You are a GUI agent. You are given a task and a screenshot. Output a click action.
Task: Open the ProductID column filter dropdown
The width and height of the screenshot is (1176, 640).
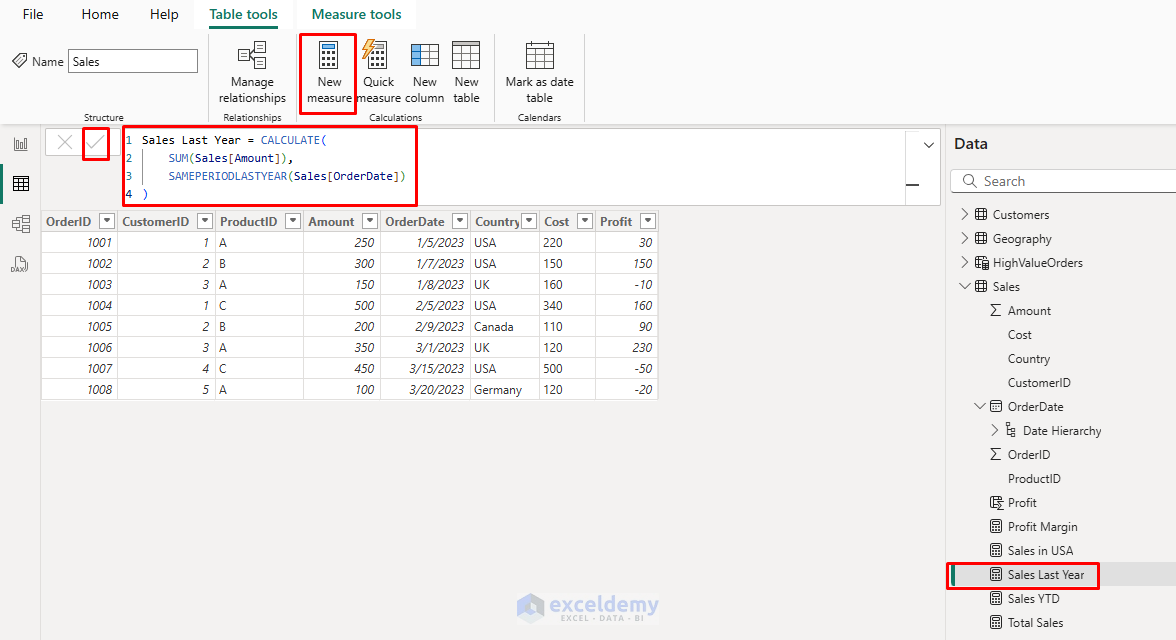point(293,221)
